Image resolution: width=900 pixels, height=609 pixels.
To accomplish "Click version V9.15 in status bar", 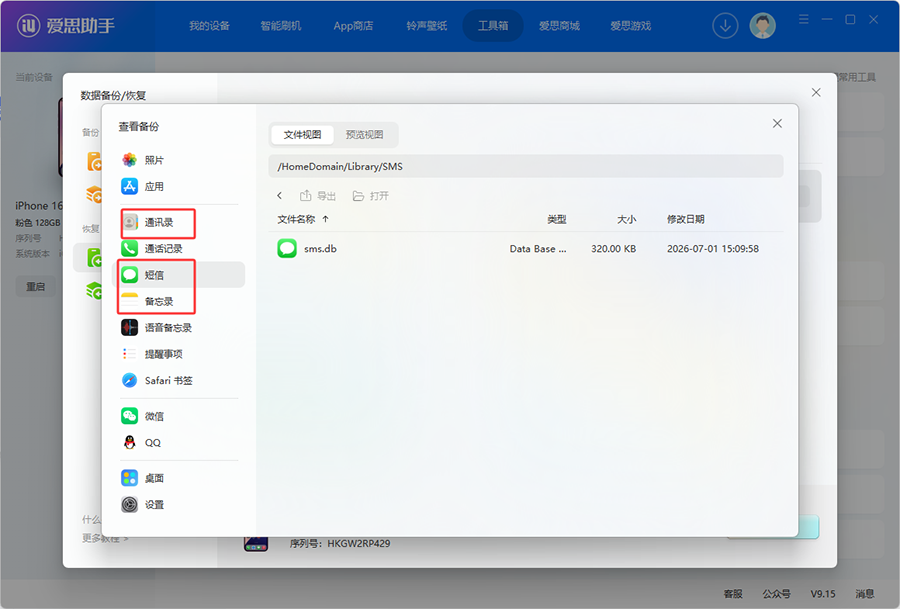I will click(823, 594).
